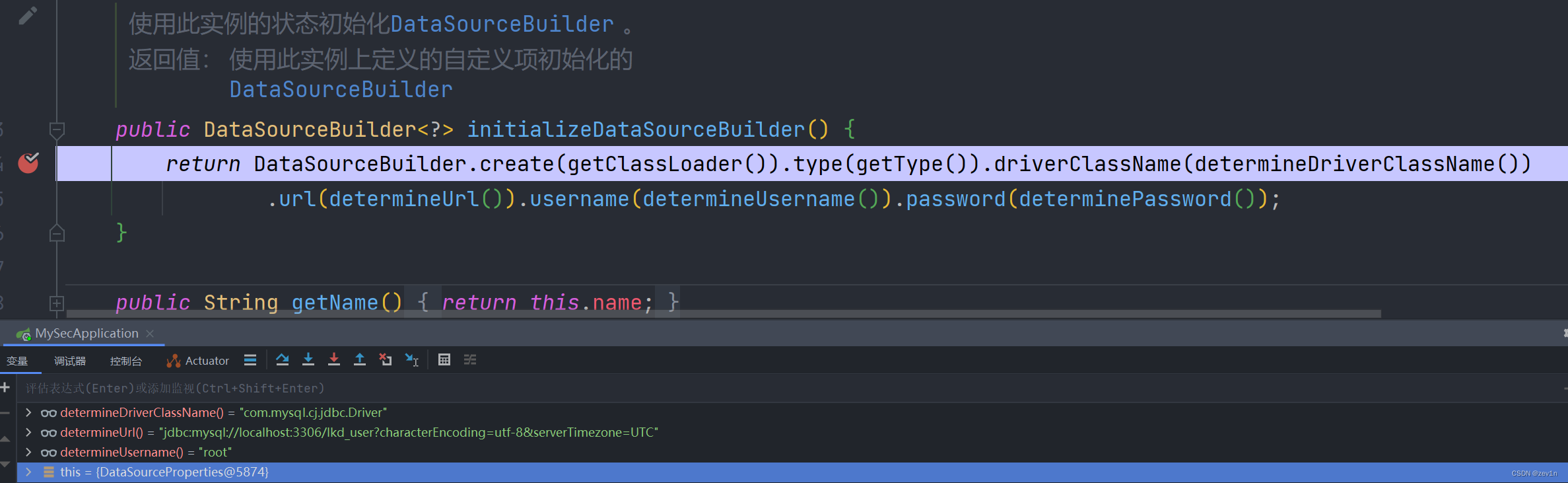Click the initializeDataSourceBuilder method name

click(x=636, y=130)
